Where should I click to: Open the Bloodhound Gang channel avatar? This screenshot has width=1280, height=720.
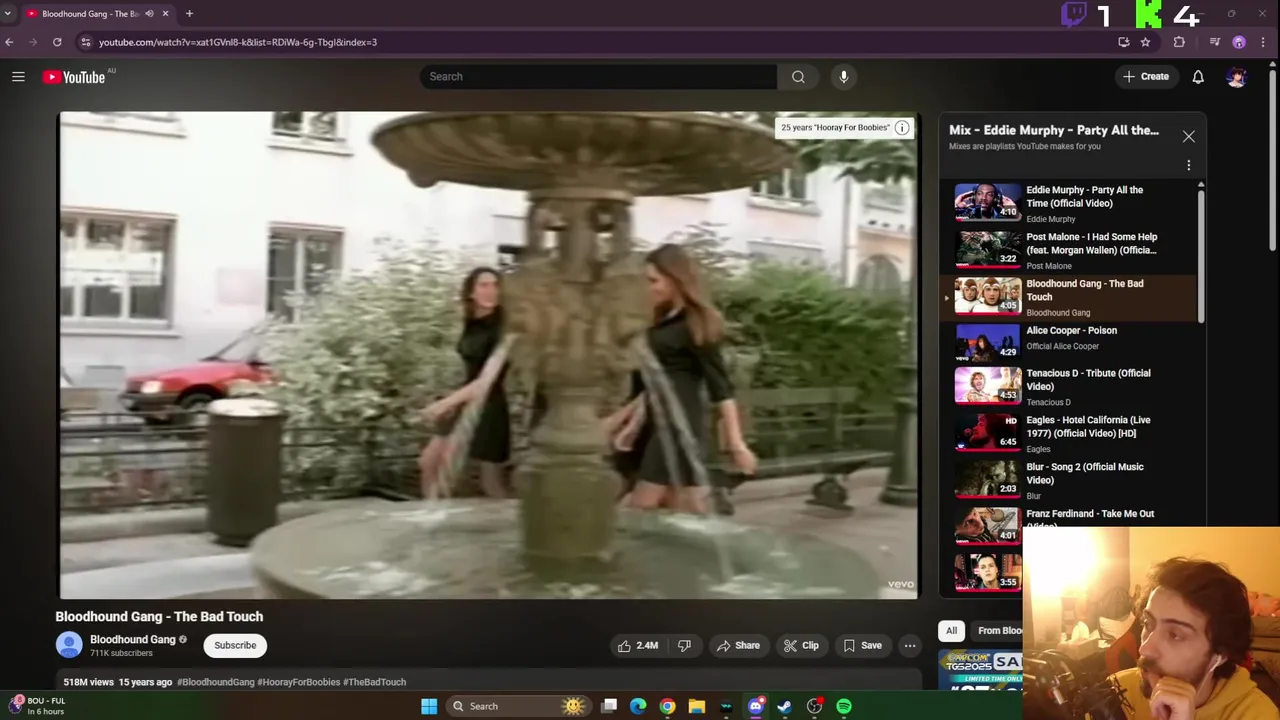[x=69, y=645]
